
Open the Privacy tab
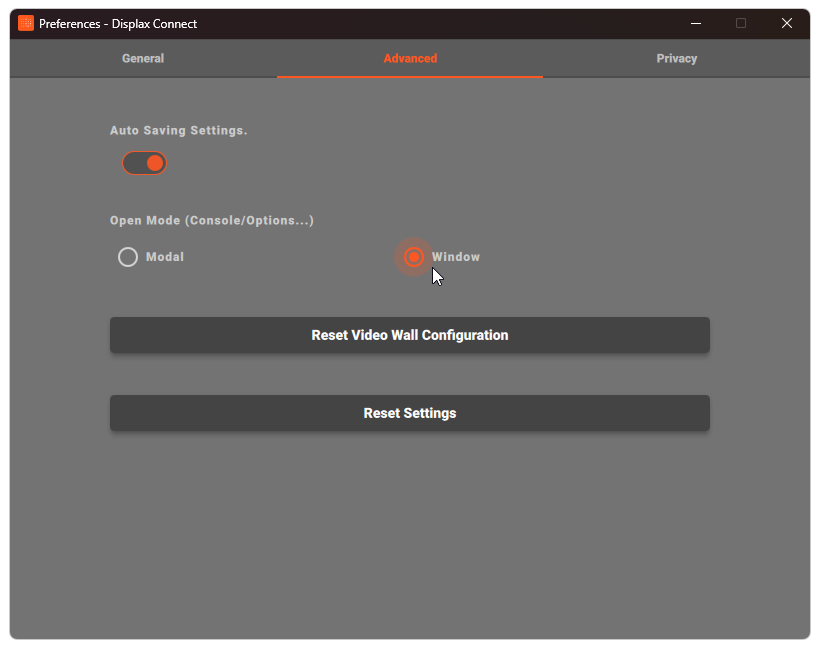[x=676, y=58]
